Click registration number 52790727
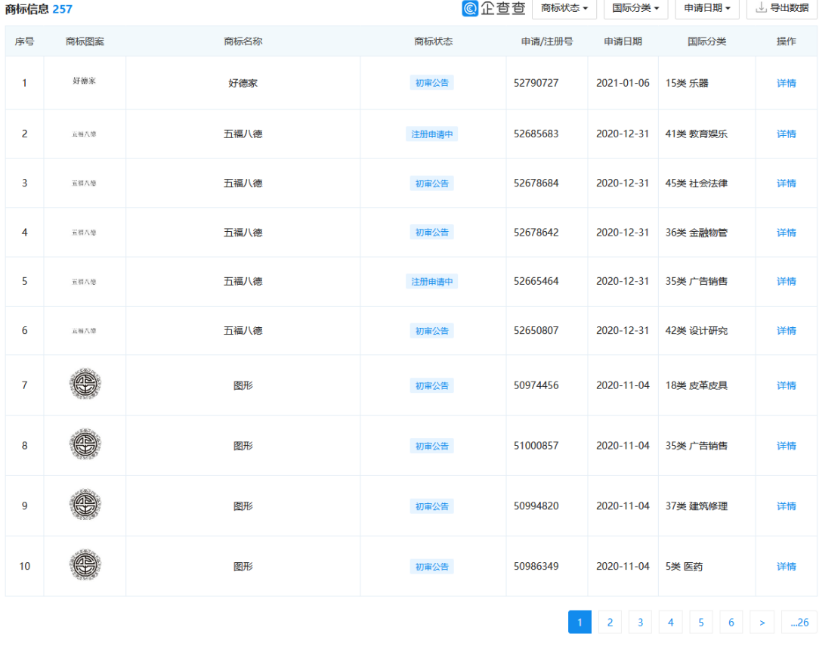The width and height of the screenshot is (837, 645). pos(536,83)
